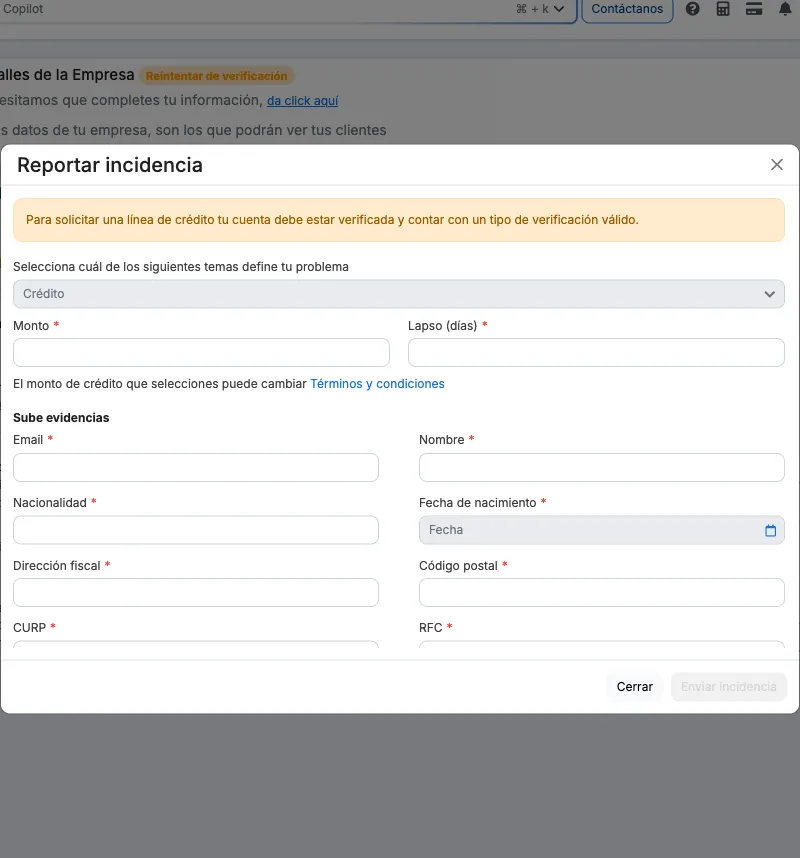Open Términos y condiciones link
The image size is (800, 858).
click(x=377, y=384)
